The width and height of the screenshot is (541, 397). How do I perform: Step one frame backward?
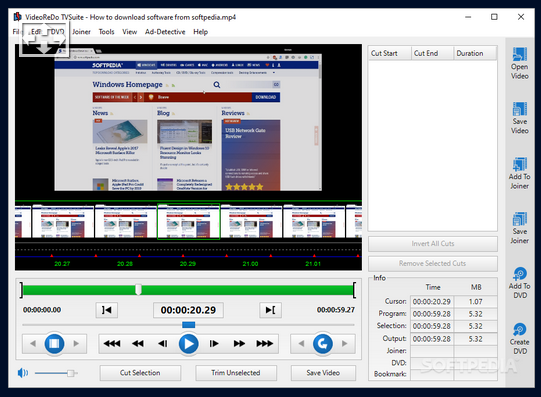click(163, 344)
